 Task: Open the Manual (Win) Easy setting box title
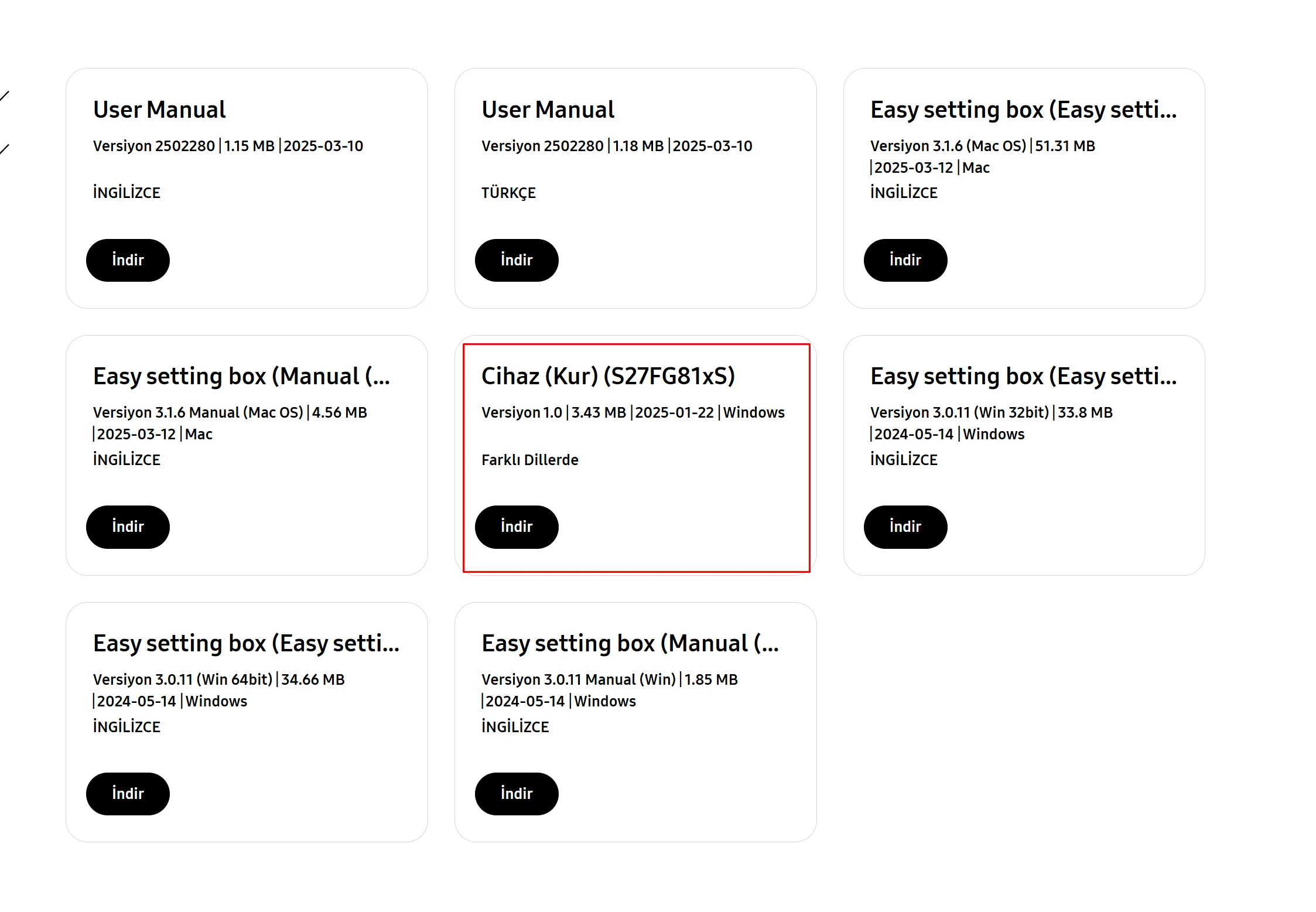pos(630,643)
